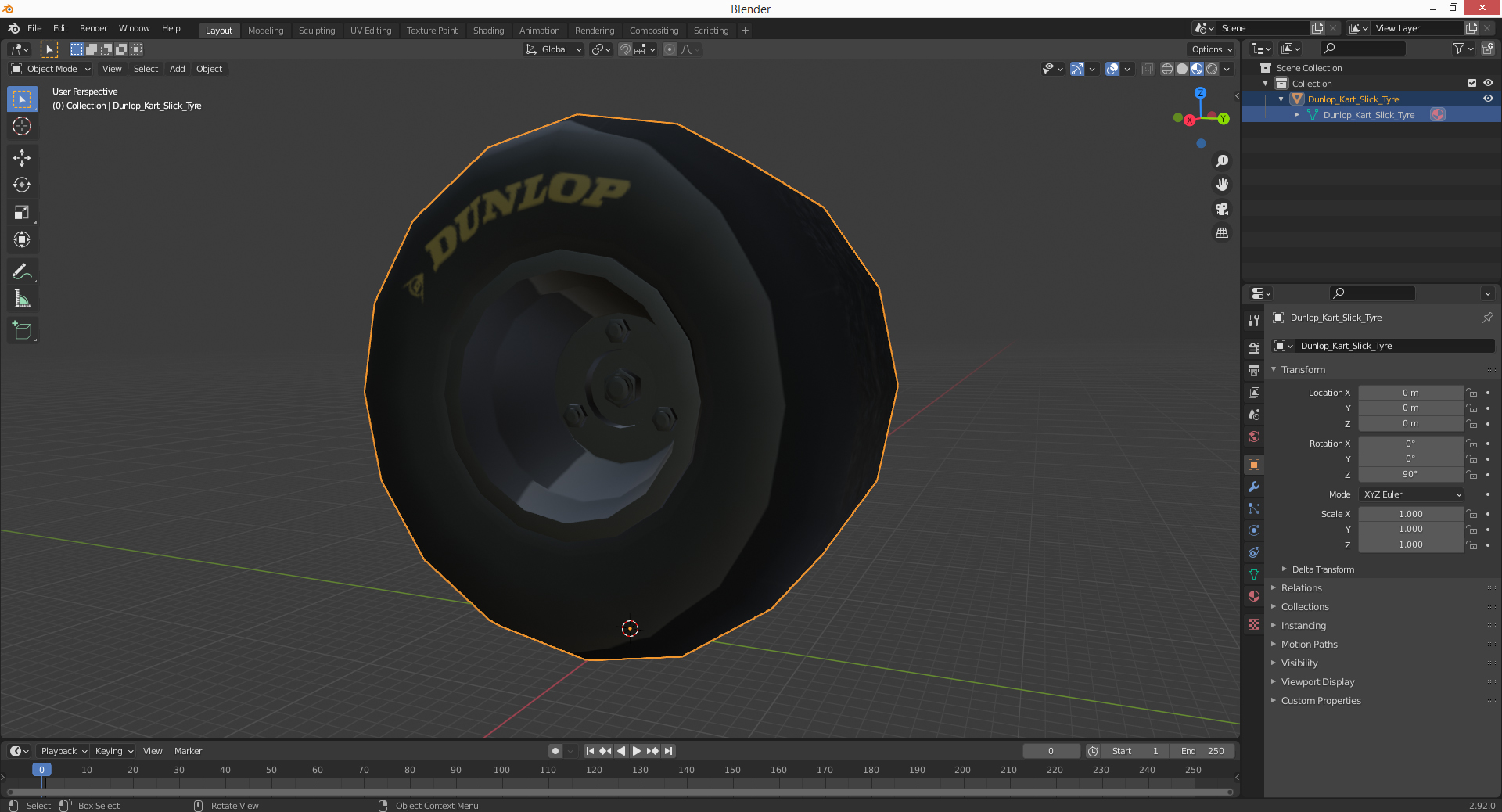Click viewport View menu button
The width and height of the screenshot is (1502, 812).
click(112, 69)
